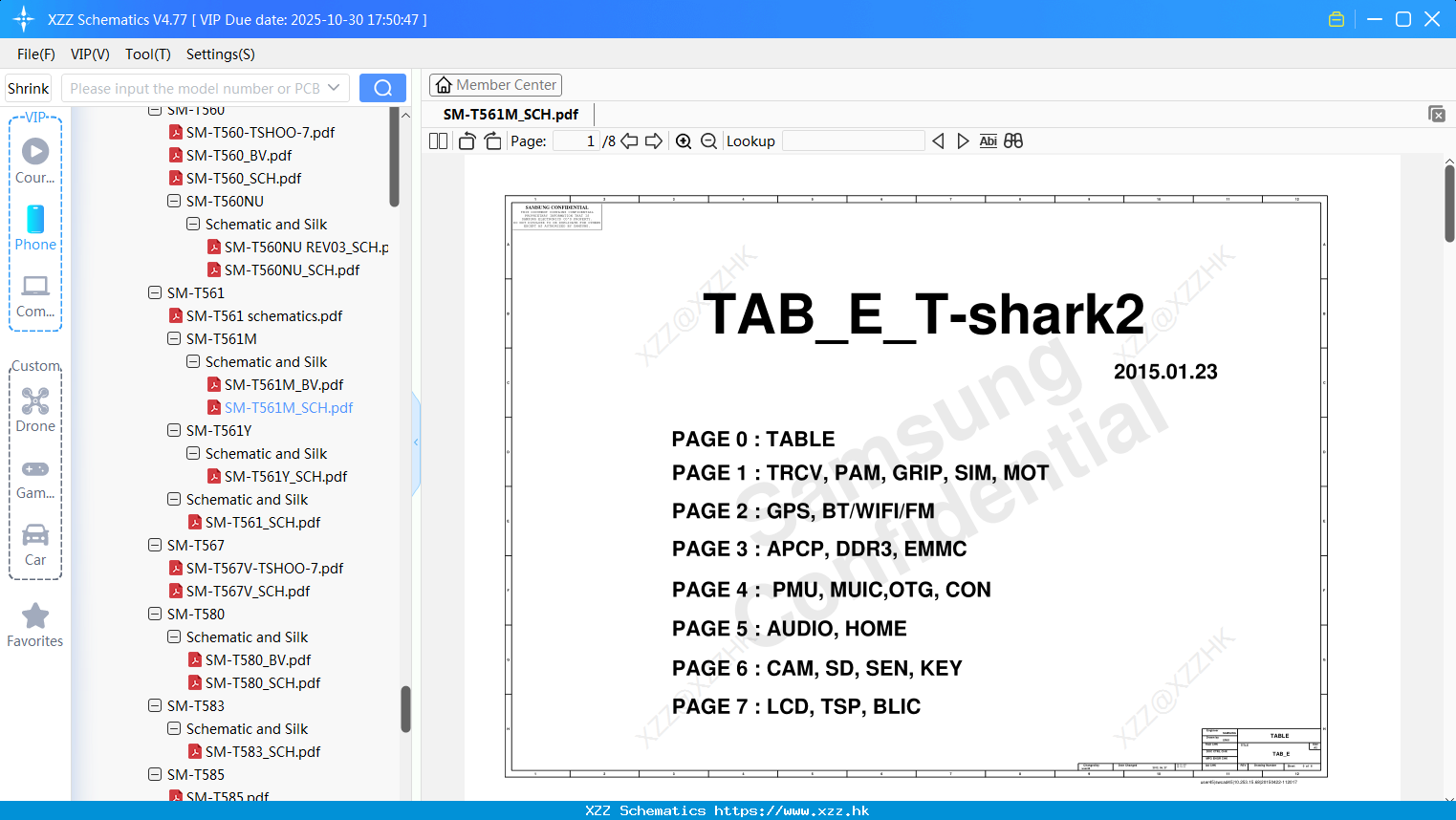
Task: Click the binoculars search icon
Action: tap(1013, 140)
